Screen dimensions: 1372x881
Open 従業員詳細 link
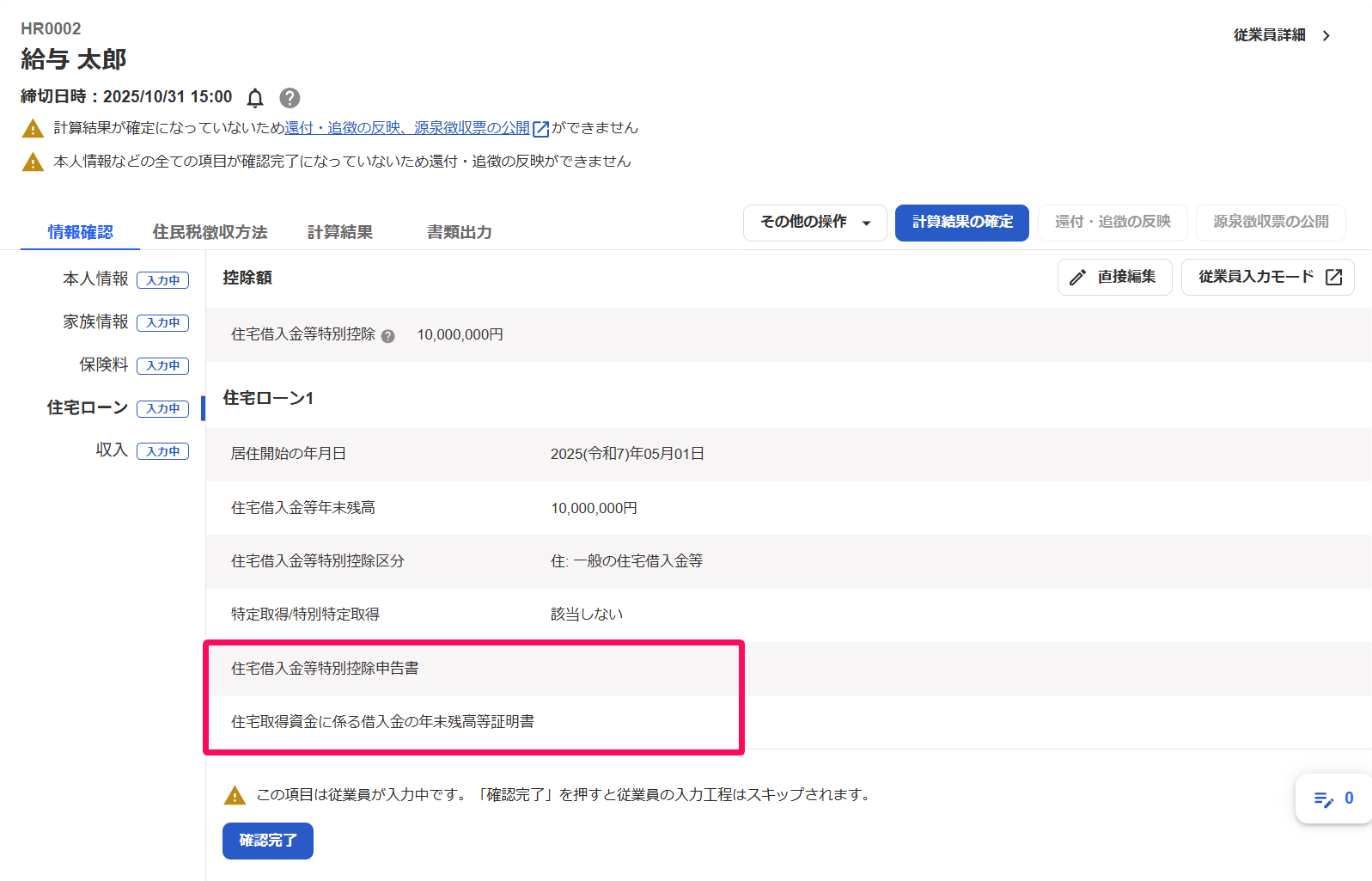(x=1270, y=35)
